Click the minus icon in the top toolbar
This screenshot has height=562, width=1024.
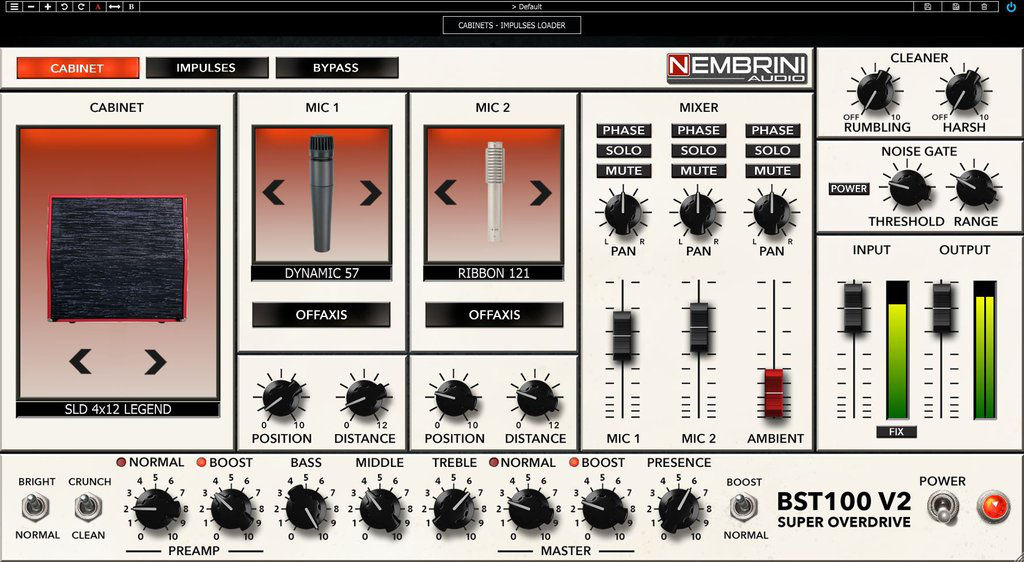(x=31, y=7)
